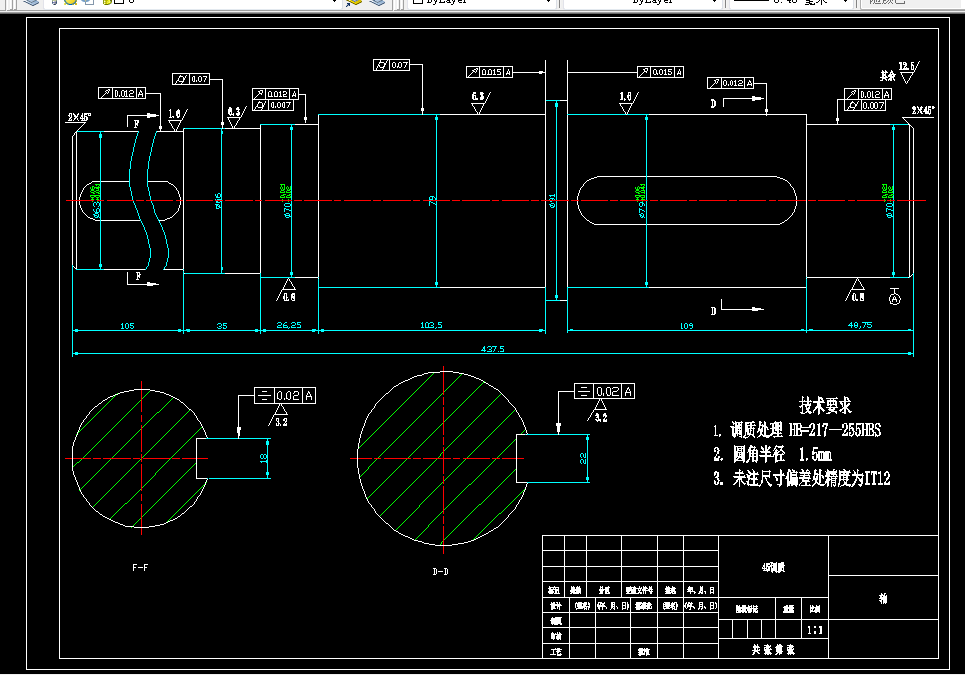Select the circled datum A symbol
The height and width of the screenshot is (675, 965).
[894, 299]
